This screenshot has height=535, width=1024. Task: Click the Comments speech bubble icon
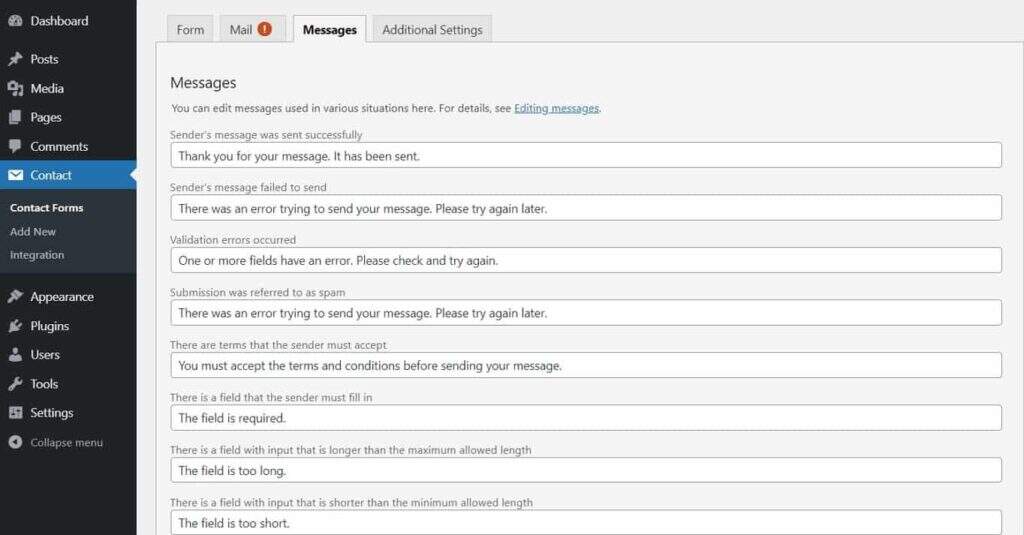(15, 146)
